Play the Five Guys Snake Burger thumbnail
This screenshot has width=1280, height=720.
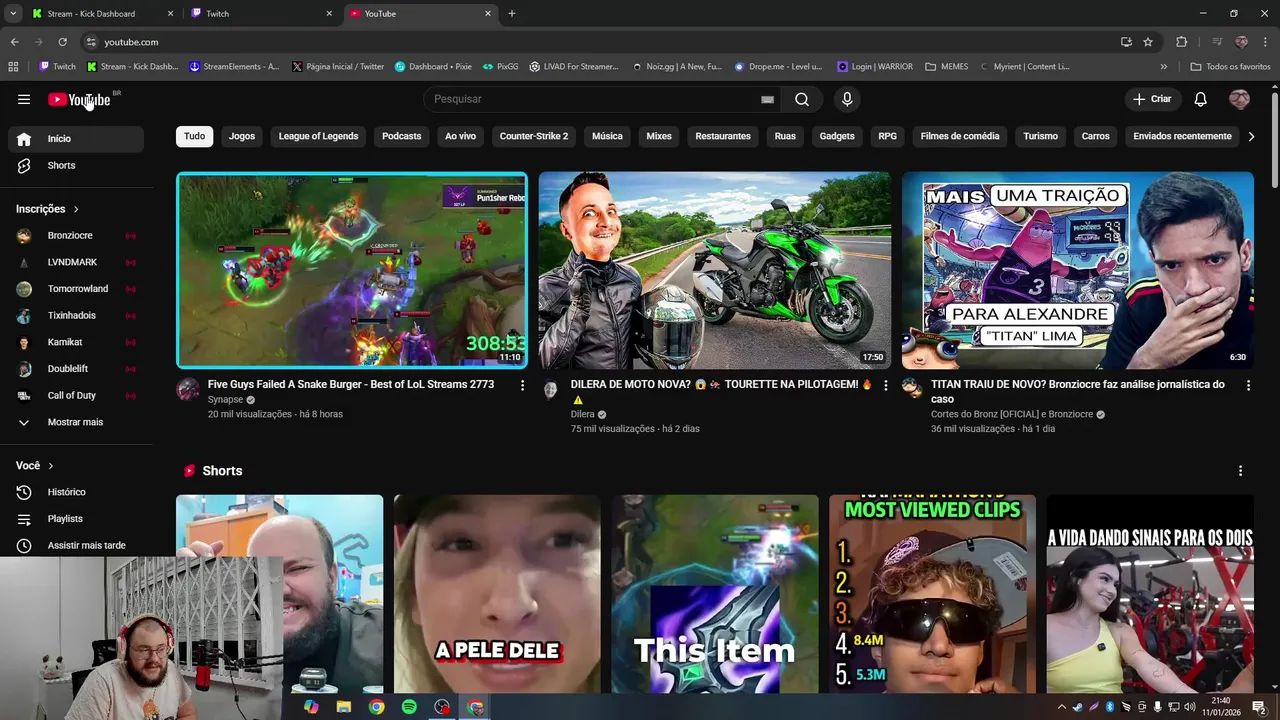pos(352,270)
